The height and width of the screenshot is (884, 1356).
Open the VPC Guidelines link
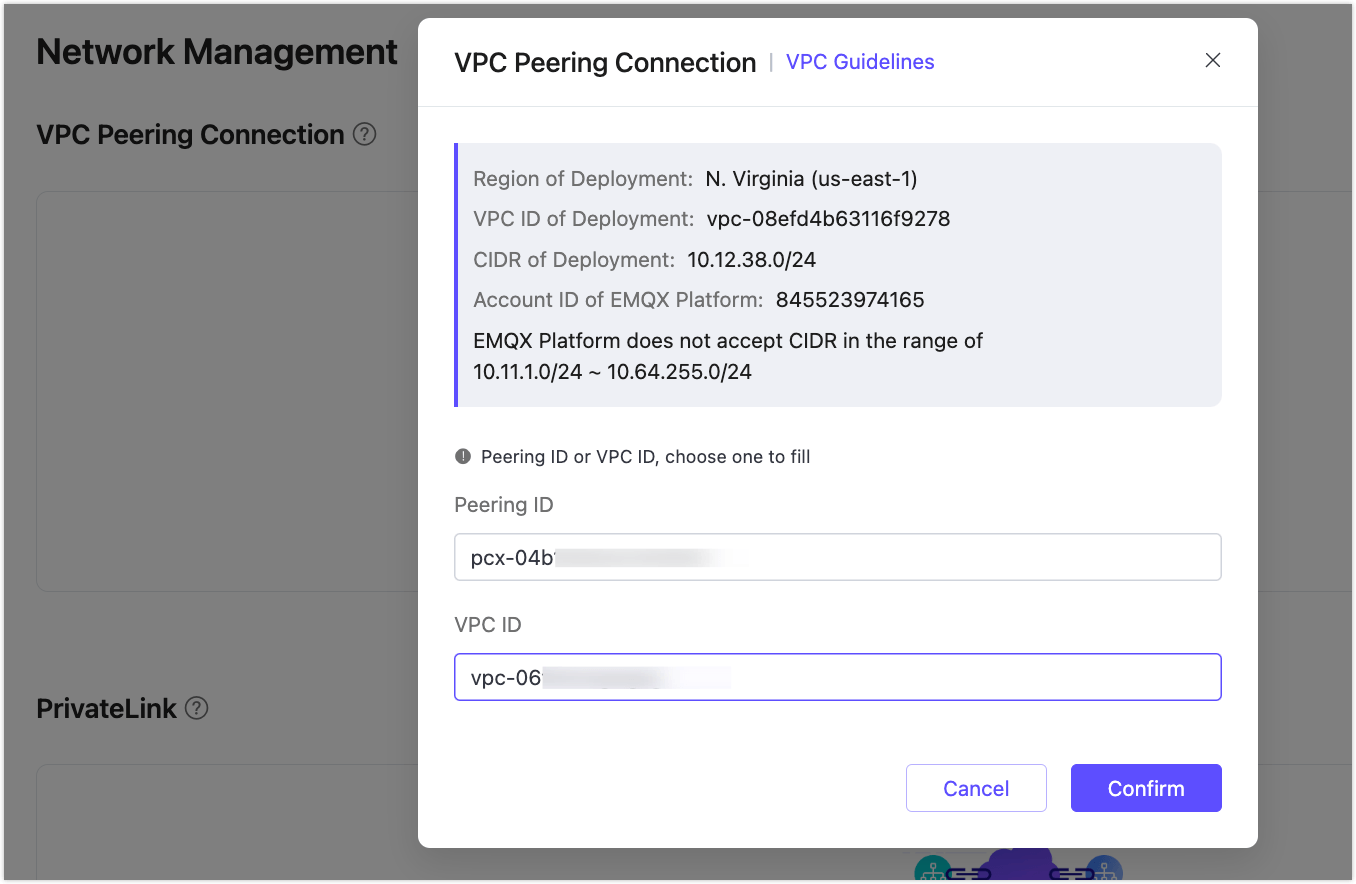859,61
